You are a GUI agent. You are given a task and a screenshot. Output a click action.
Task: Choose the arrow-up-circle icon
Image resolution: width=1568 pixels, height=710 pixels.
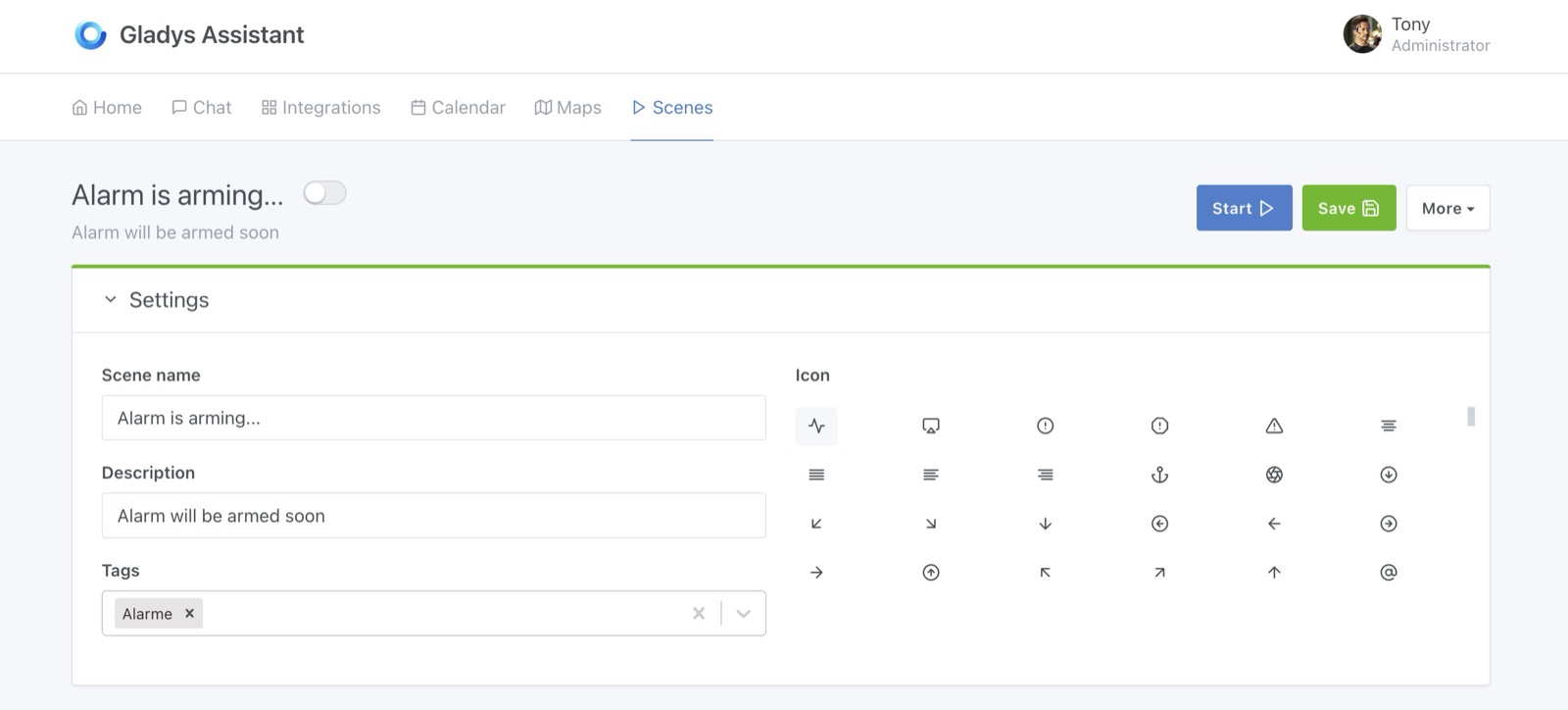click(x=931, y=573)
